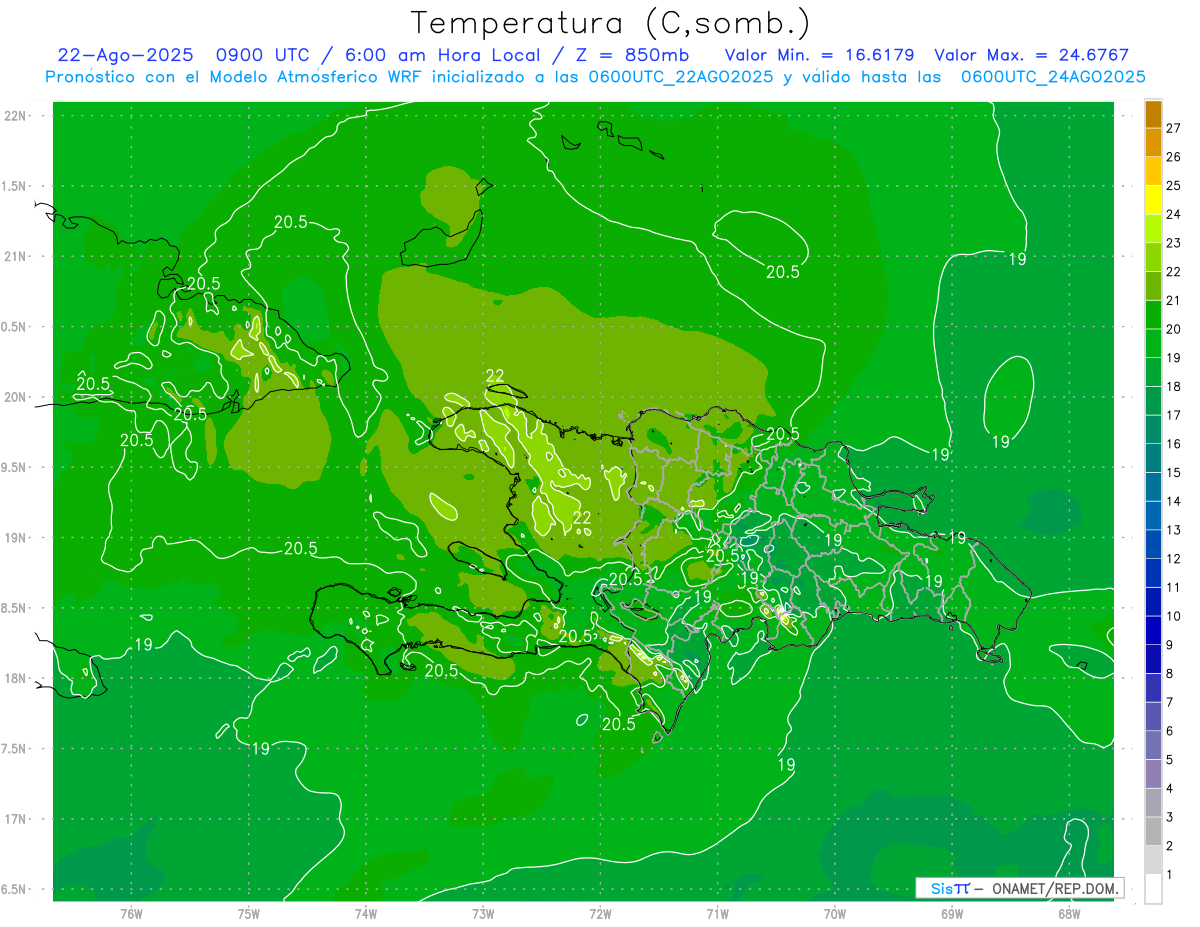This screenshot has width=1200, height=927.
Task: Select the 'Z = 850mb' level label
Action: click(631, 55)
